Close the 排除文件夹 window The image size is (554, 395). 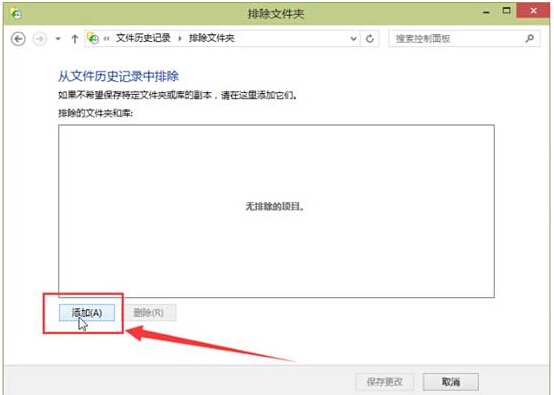(x=533, y=11)
